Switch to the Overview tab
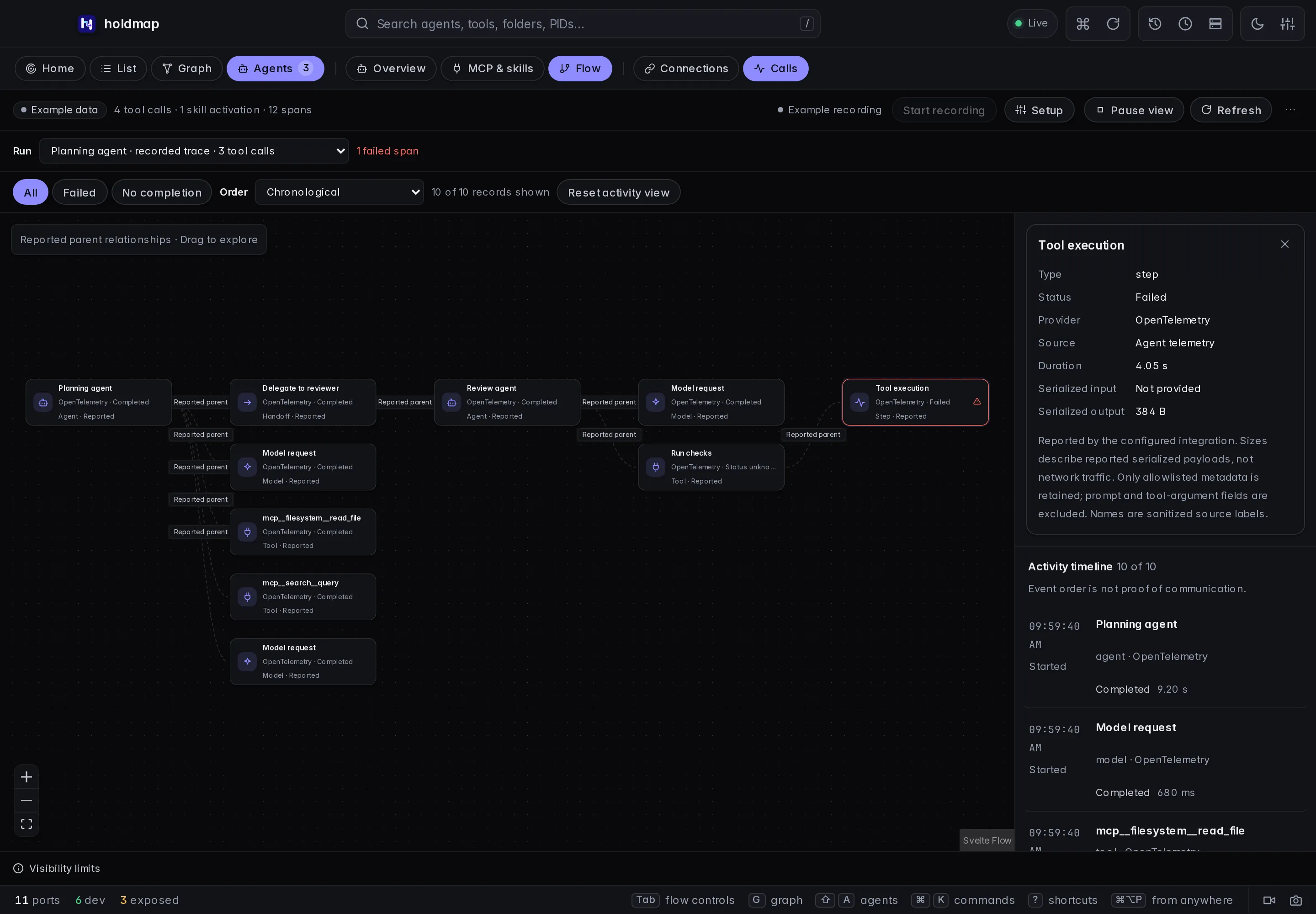This screenshot has height=914, width=1316. pos(391,69)
